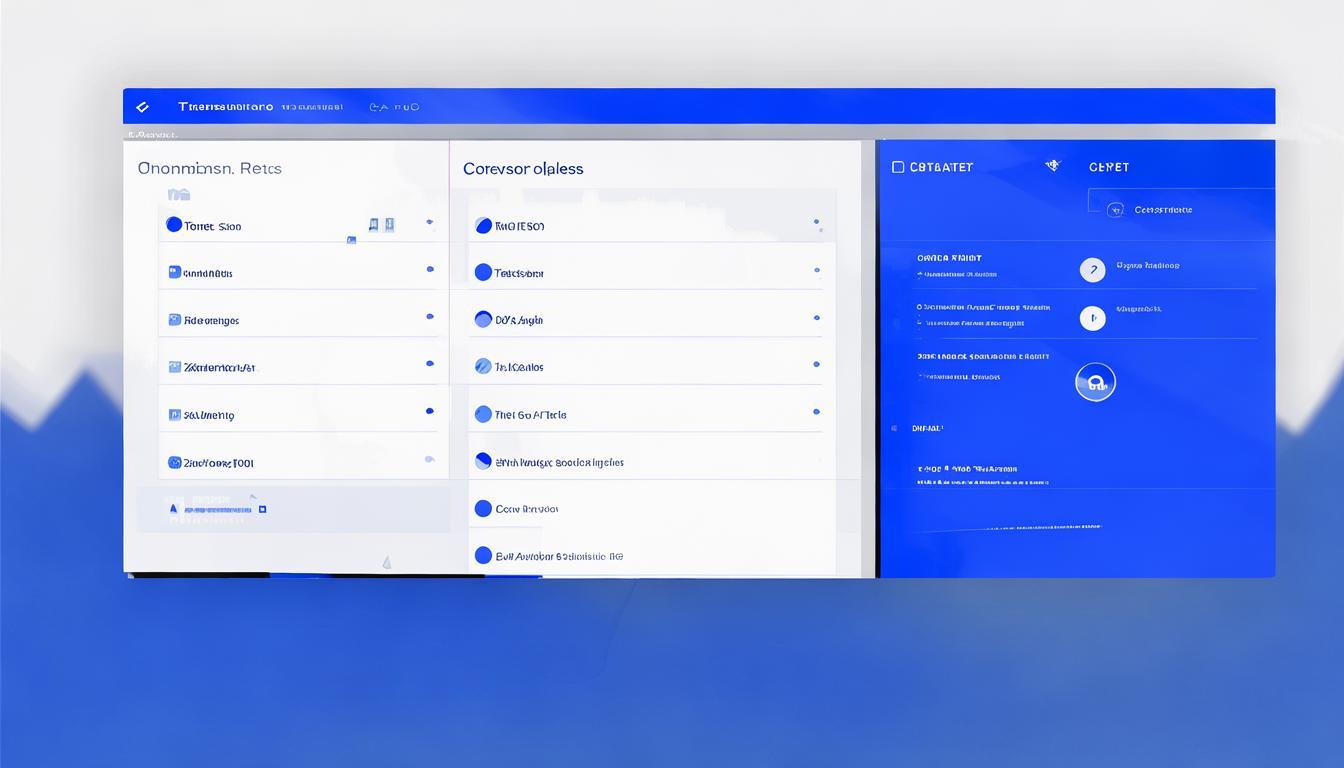Viewport: 1344px width, 768px height.
Task: Switch to the CEPET tab
Action: (1108, 167)
